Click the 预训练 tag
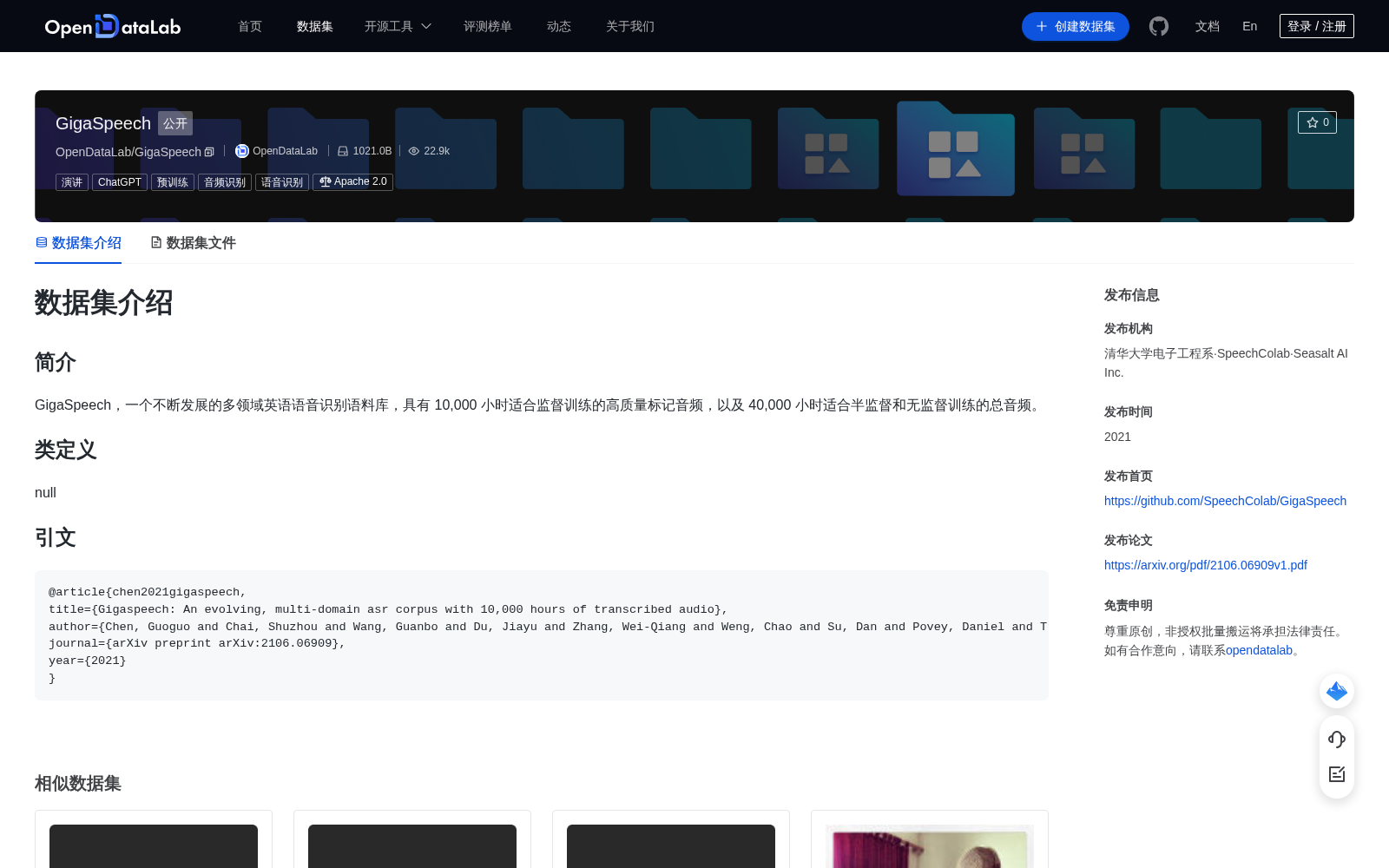Screen dimensions: 1389x868 [x=173, y=182]
